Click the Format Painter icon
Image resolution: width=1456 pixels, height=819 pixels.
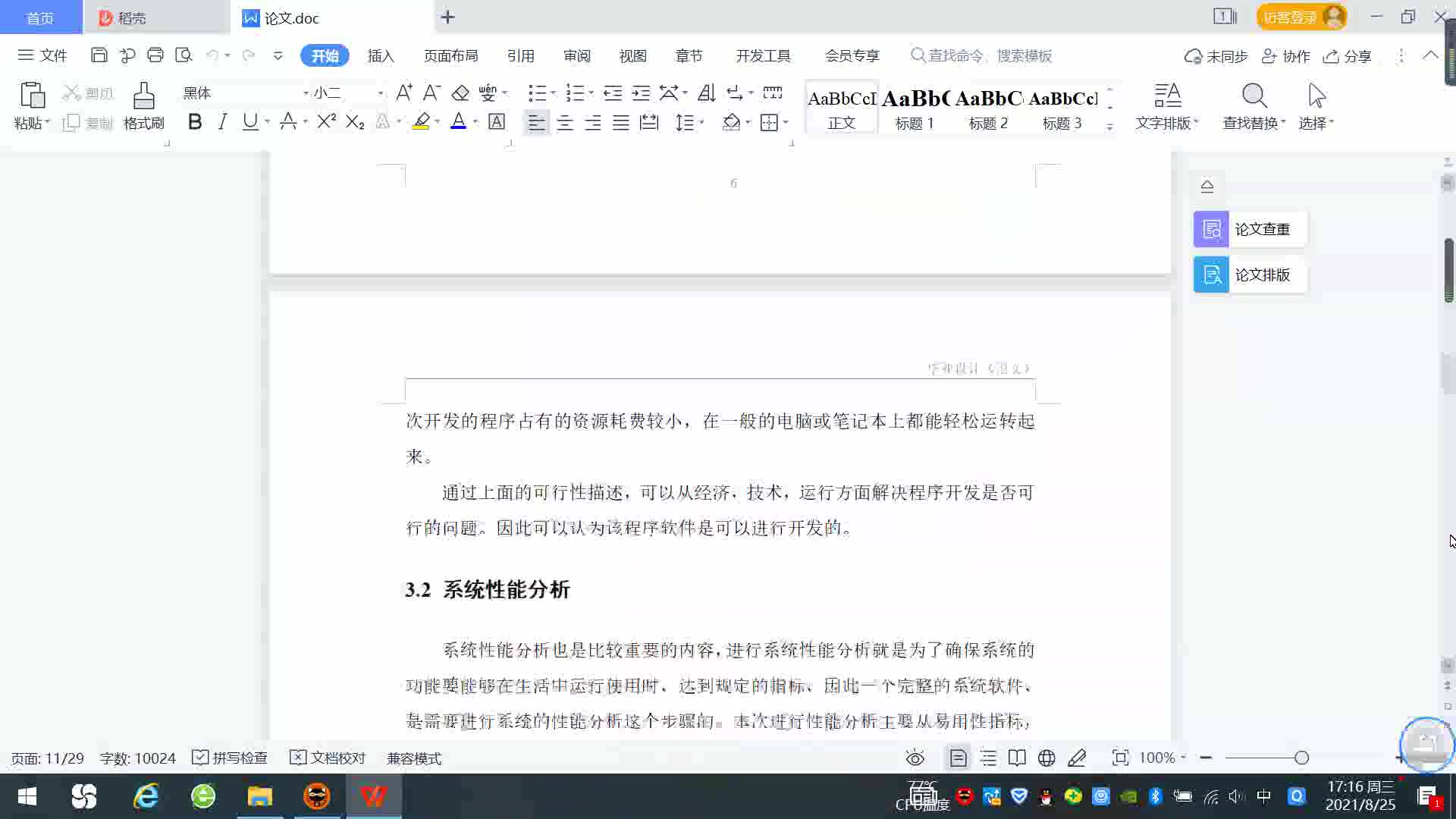143,97
